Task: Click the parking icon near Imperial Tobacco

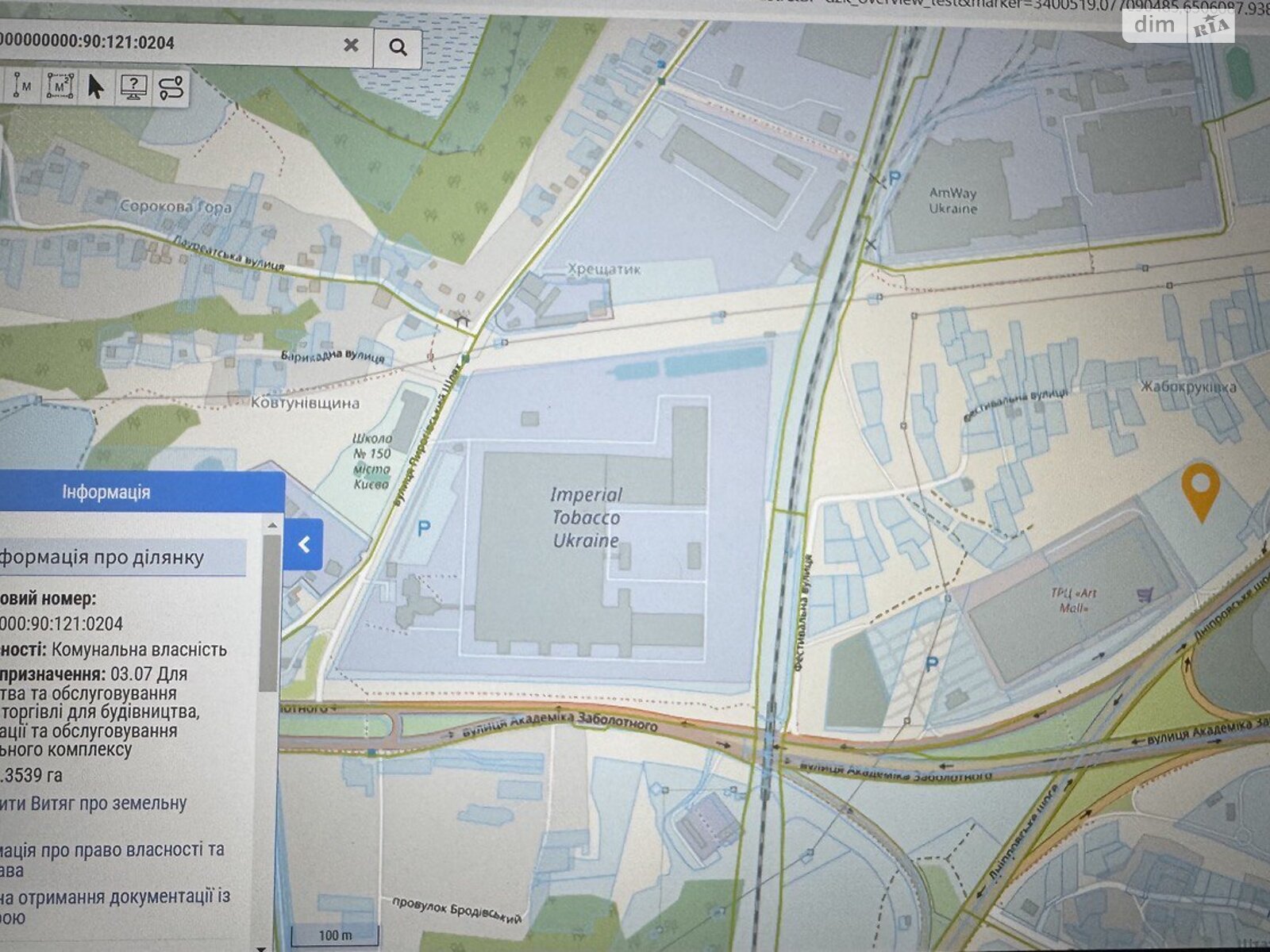Action: coord(424,527)
